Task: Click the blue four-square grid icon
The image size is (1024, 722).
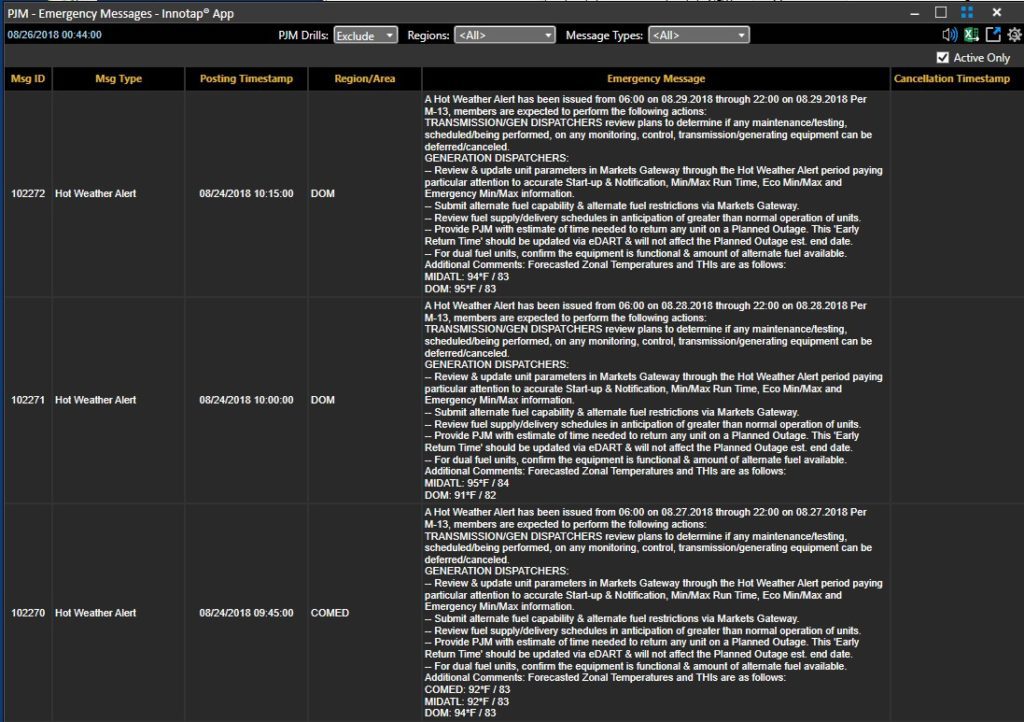Action: [967, 12]
